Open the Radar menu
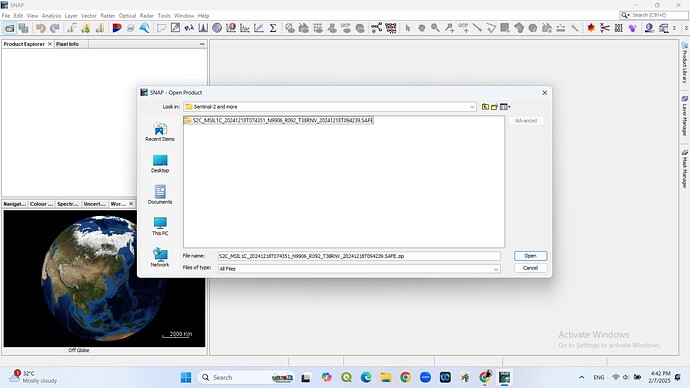Viewport: 690px width, 388px height. [x=147, y=15]
